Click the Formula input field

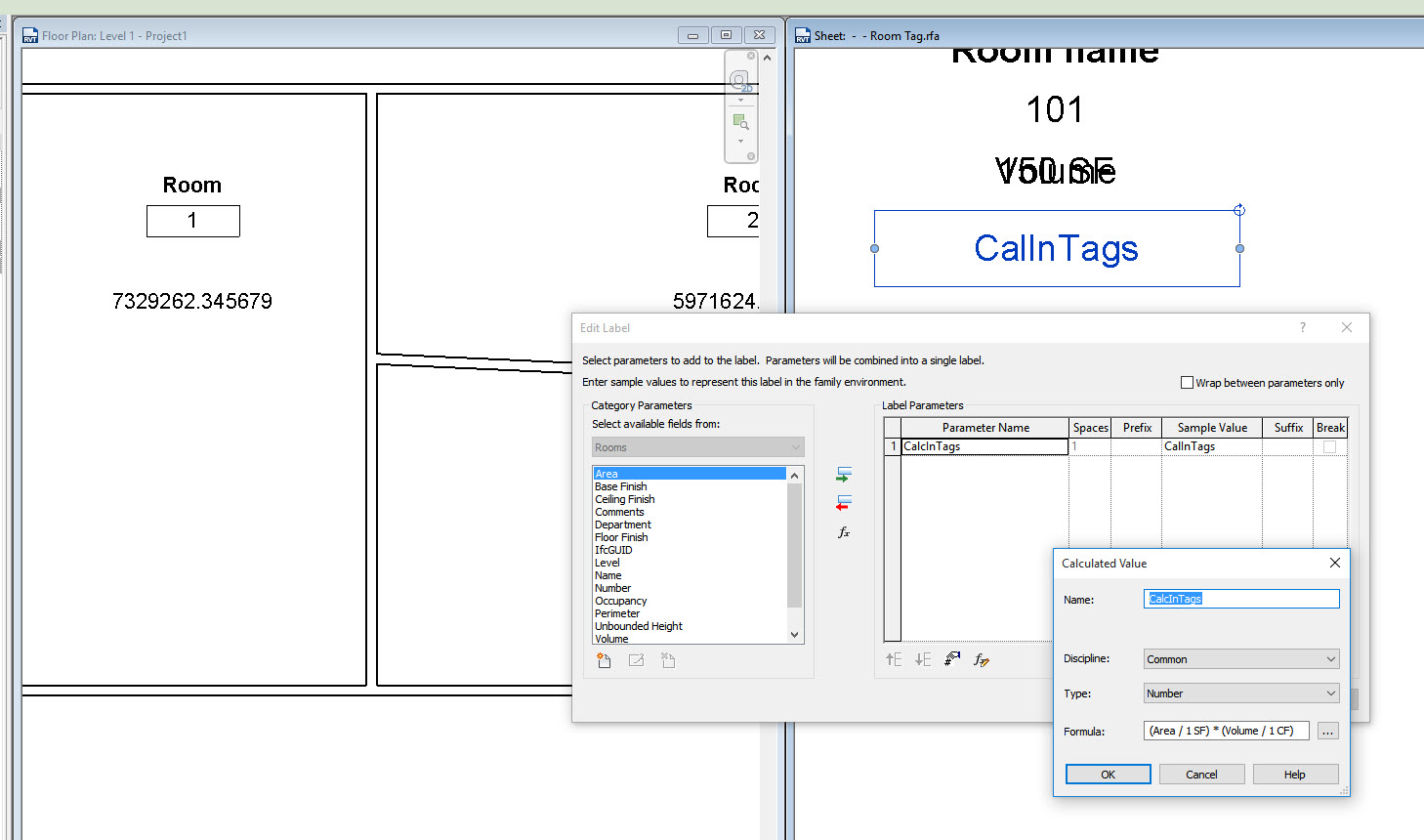(1226, 731)
